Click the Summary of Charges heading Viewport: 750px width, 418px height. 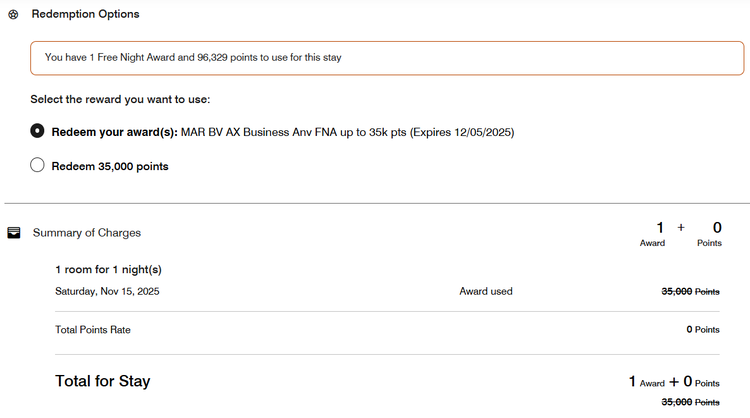pos(87,233)
